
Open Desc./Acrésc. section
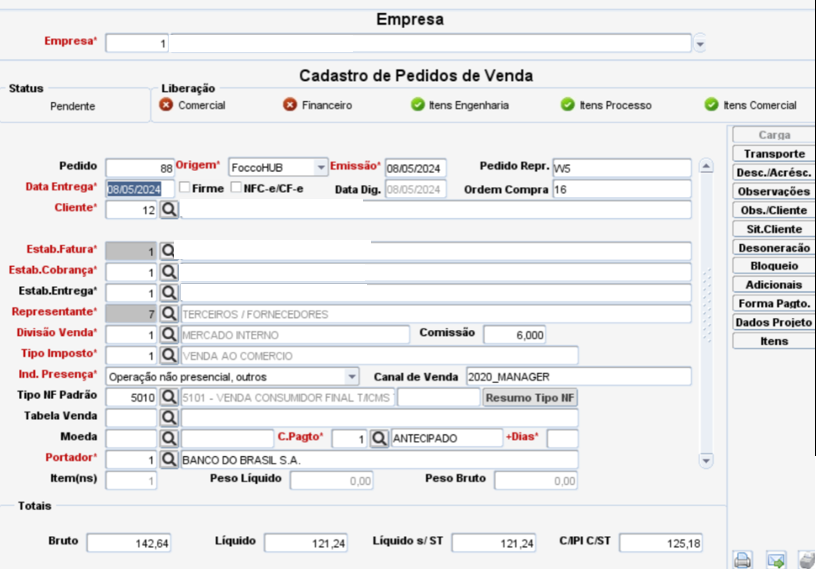[774, 172]
